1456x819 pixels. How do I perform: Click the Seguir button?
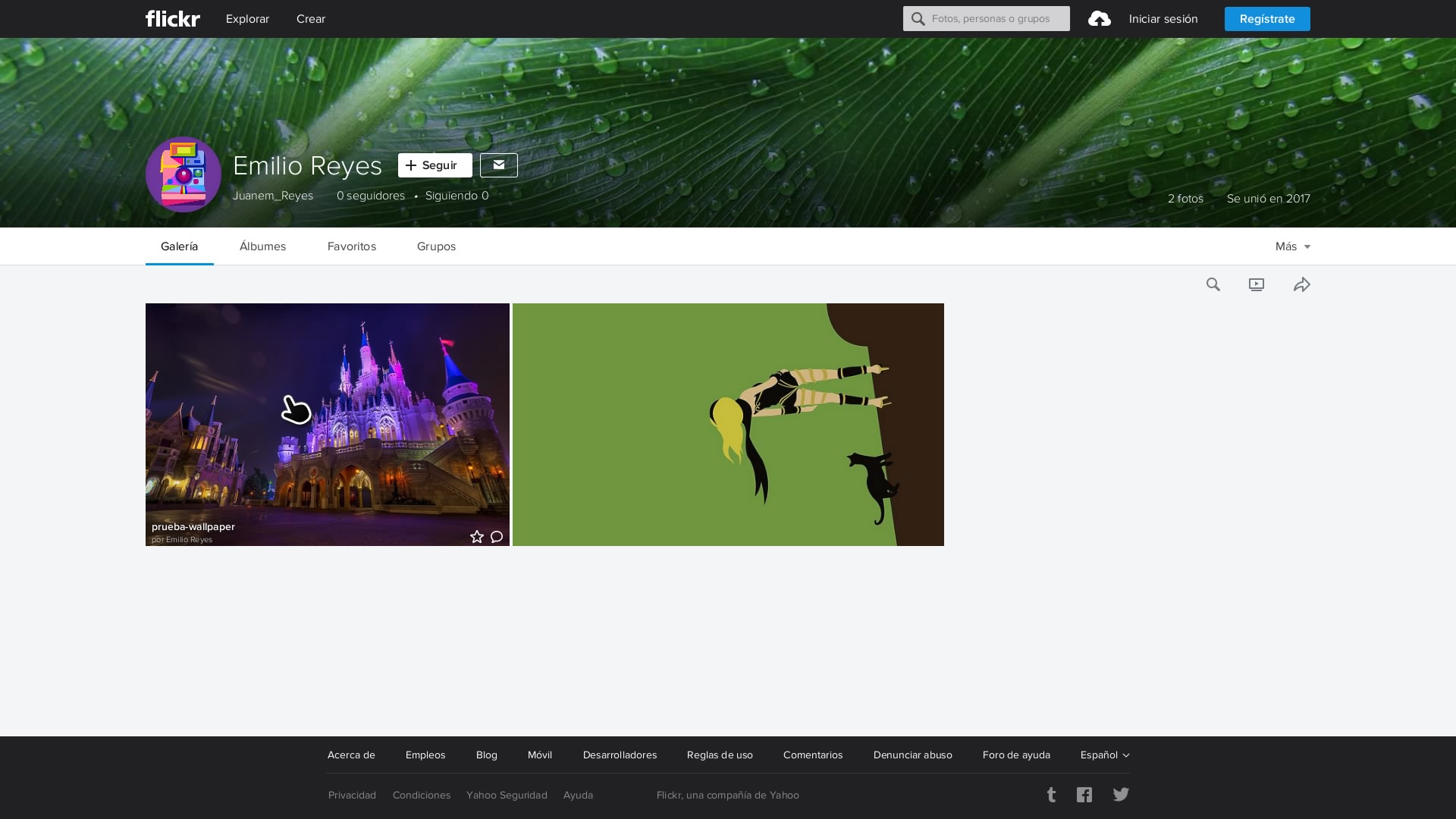(435, 165)
